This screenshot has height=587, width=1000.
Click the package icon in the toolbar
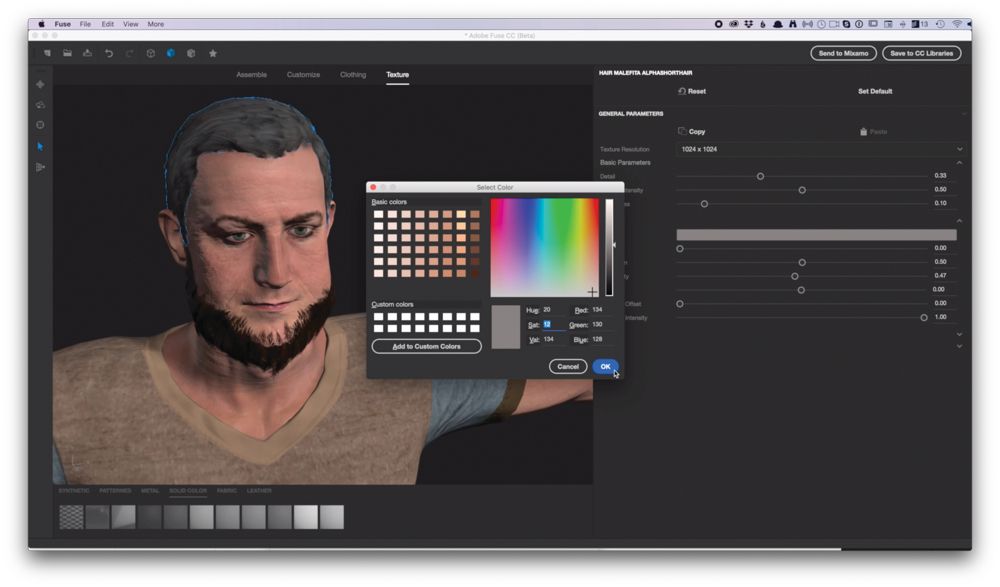coord(191,53)
